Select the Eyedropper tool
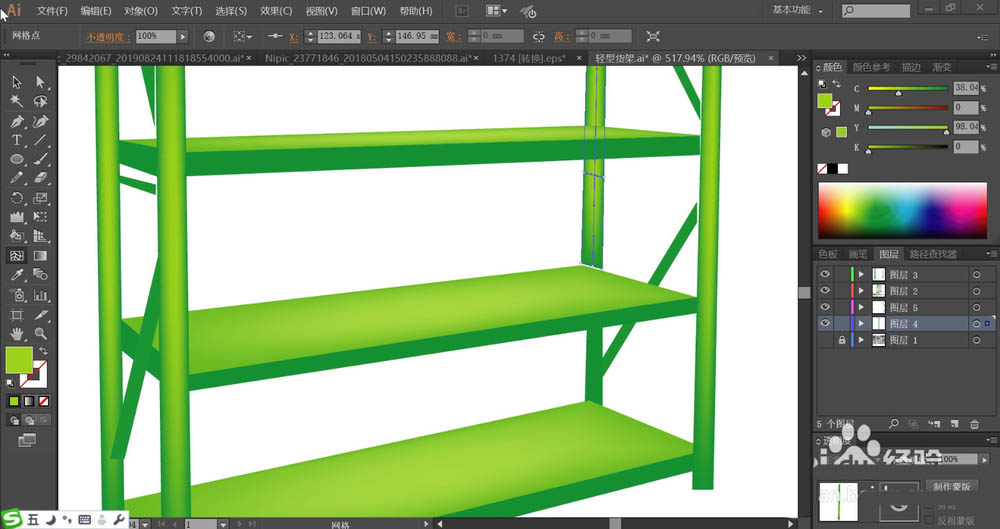 click(17, 275)
